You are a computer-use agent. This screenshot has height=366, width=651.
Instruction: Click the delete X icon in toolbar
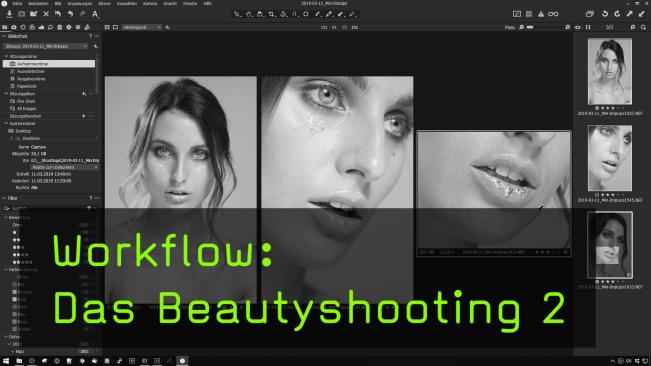[46, 14]
